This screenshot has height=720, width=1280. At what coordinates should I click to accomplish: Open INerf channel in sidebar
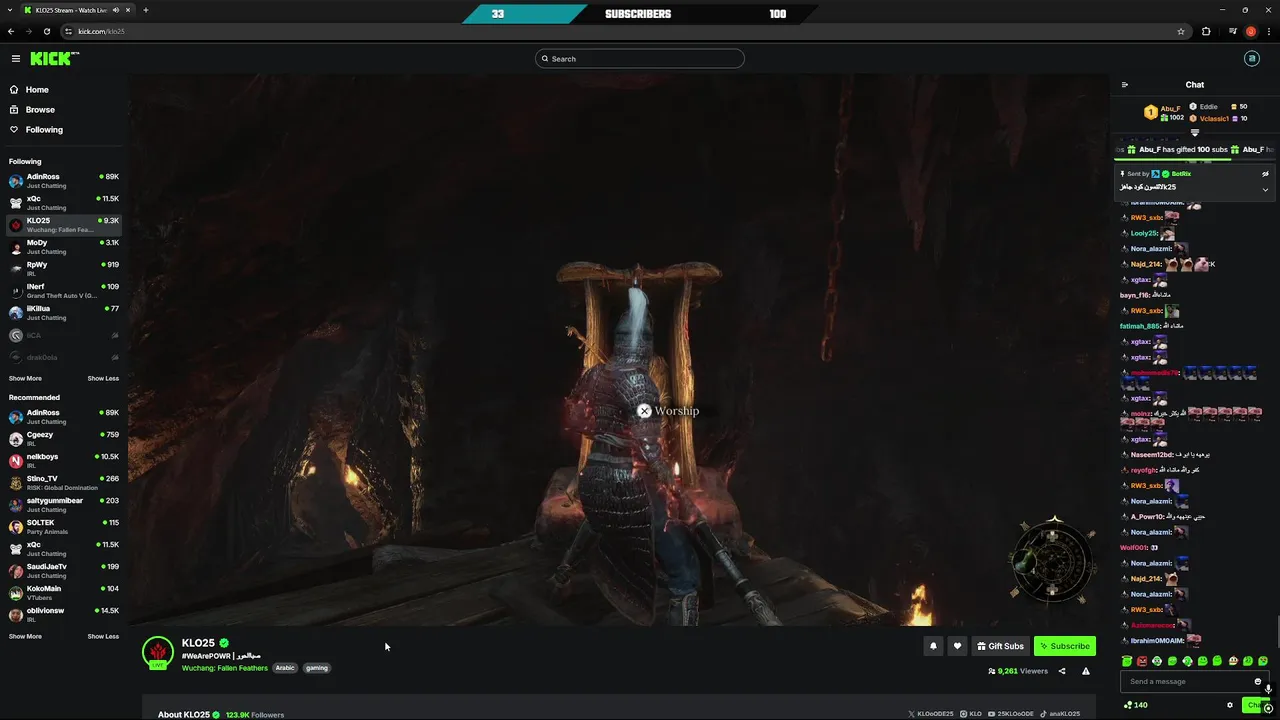(x=64, y=291)
